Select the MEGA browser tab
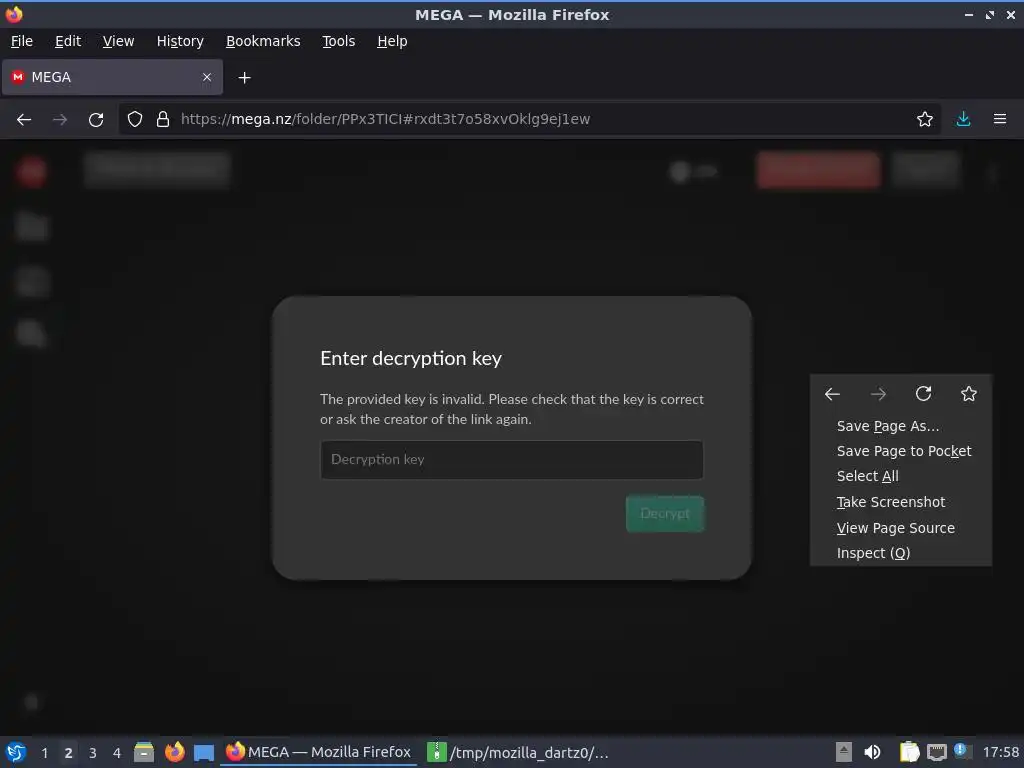 tap(112, 77)
